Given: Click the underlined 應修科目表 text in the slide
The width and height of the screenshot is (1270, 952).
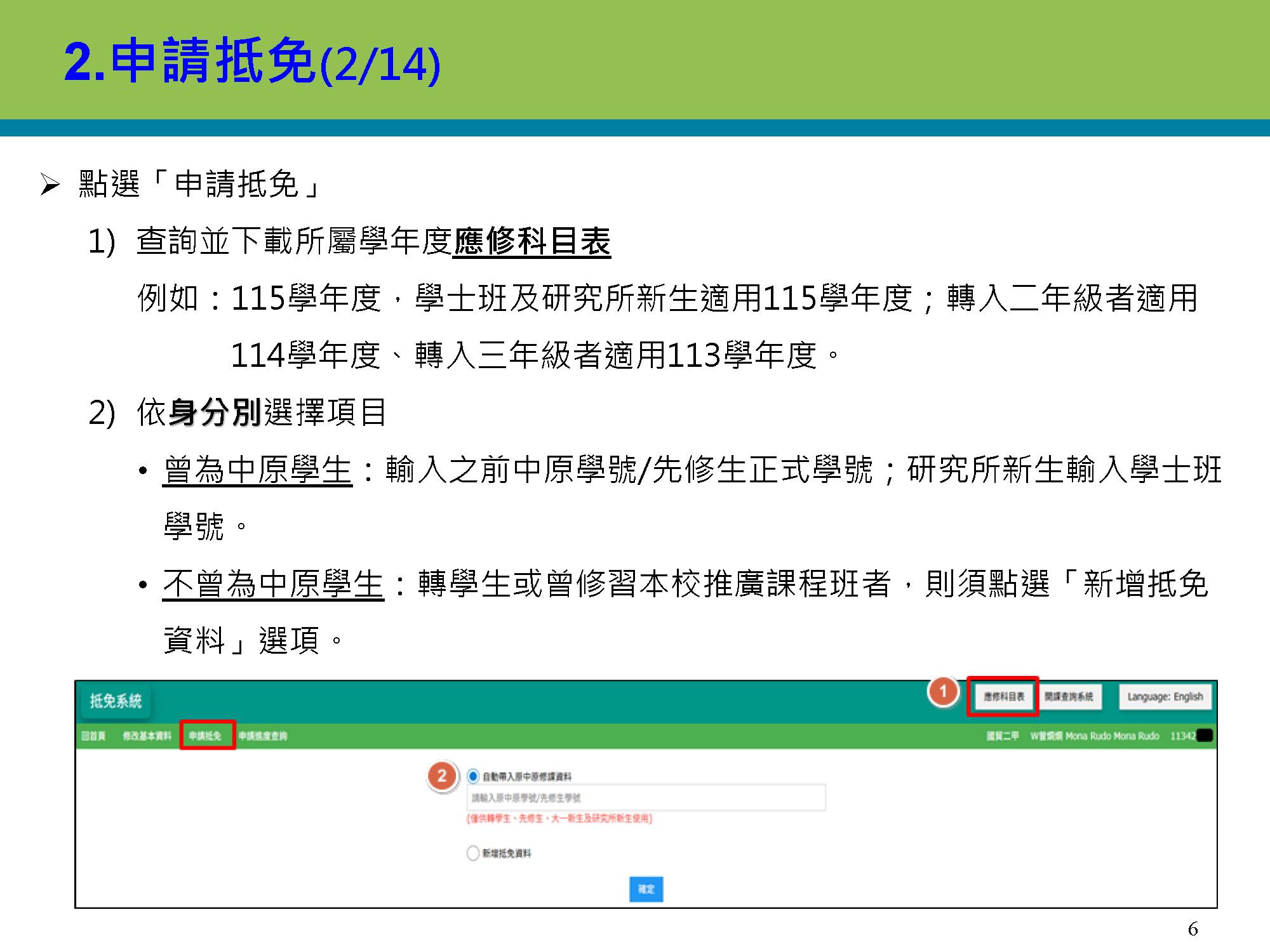Looking at the screenshot, I should click(x=532, y=242).
